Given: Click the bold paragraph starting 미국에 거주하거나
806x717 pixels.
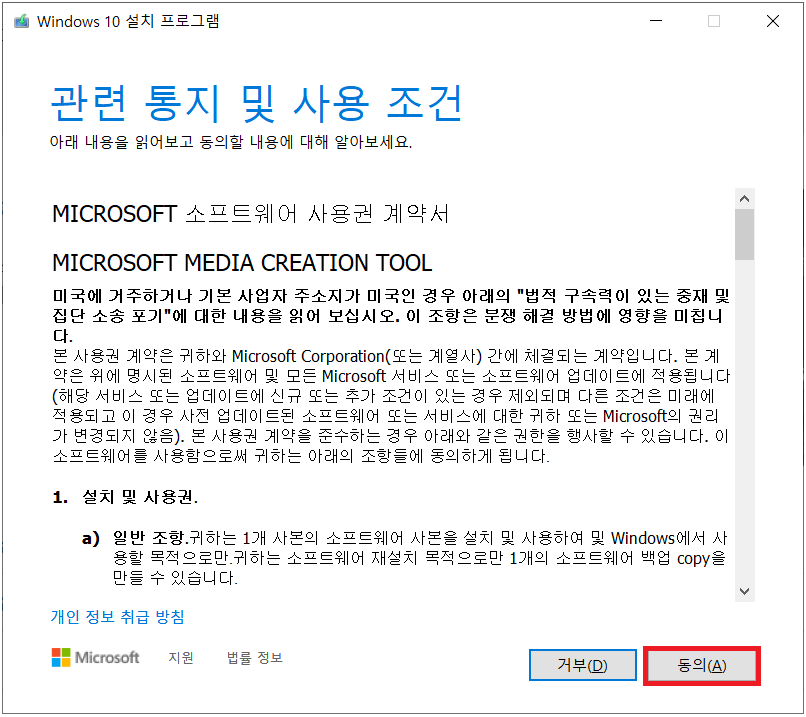Looking at the screenshot, I should coord(391,315).
